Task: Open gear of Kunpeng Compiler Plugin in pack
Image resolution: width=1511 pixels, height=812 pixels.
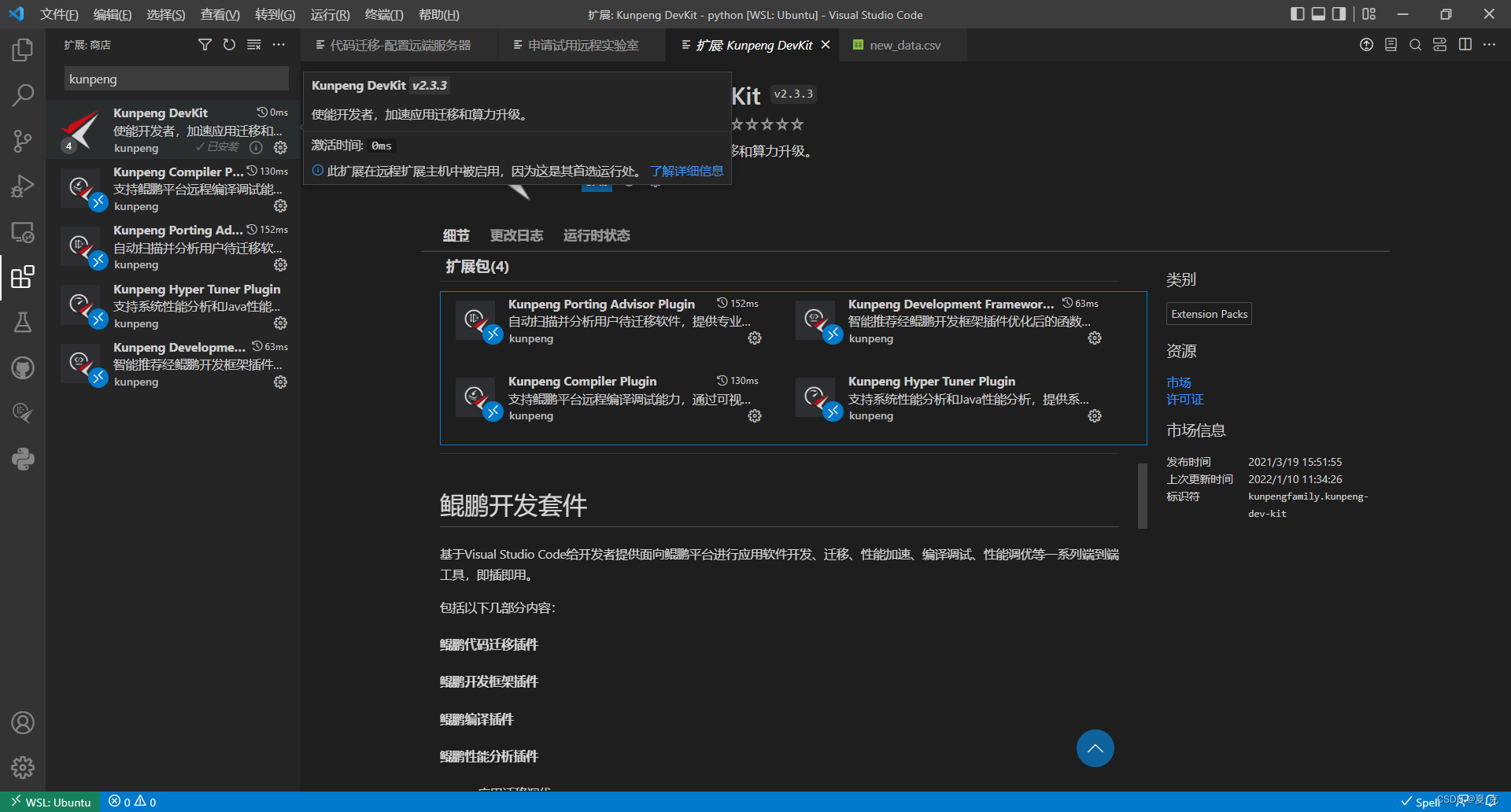Action: click(x=755, y=416)
